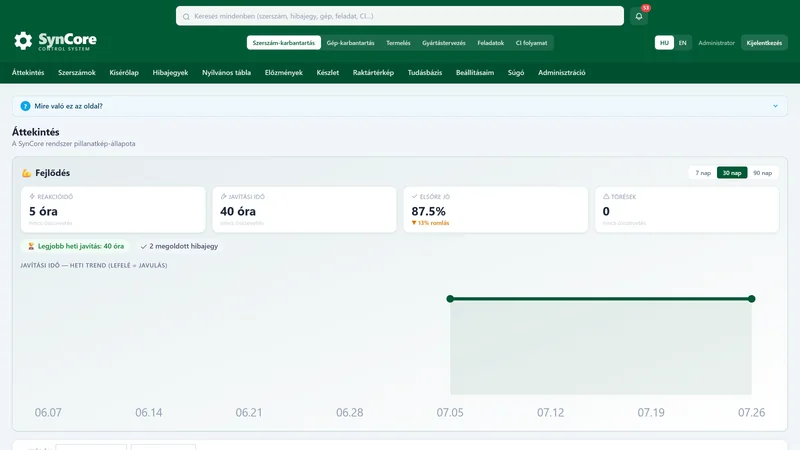Open the Beállításaim menu item

tap(474, 72)
